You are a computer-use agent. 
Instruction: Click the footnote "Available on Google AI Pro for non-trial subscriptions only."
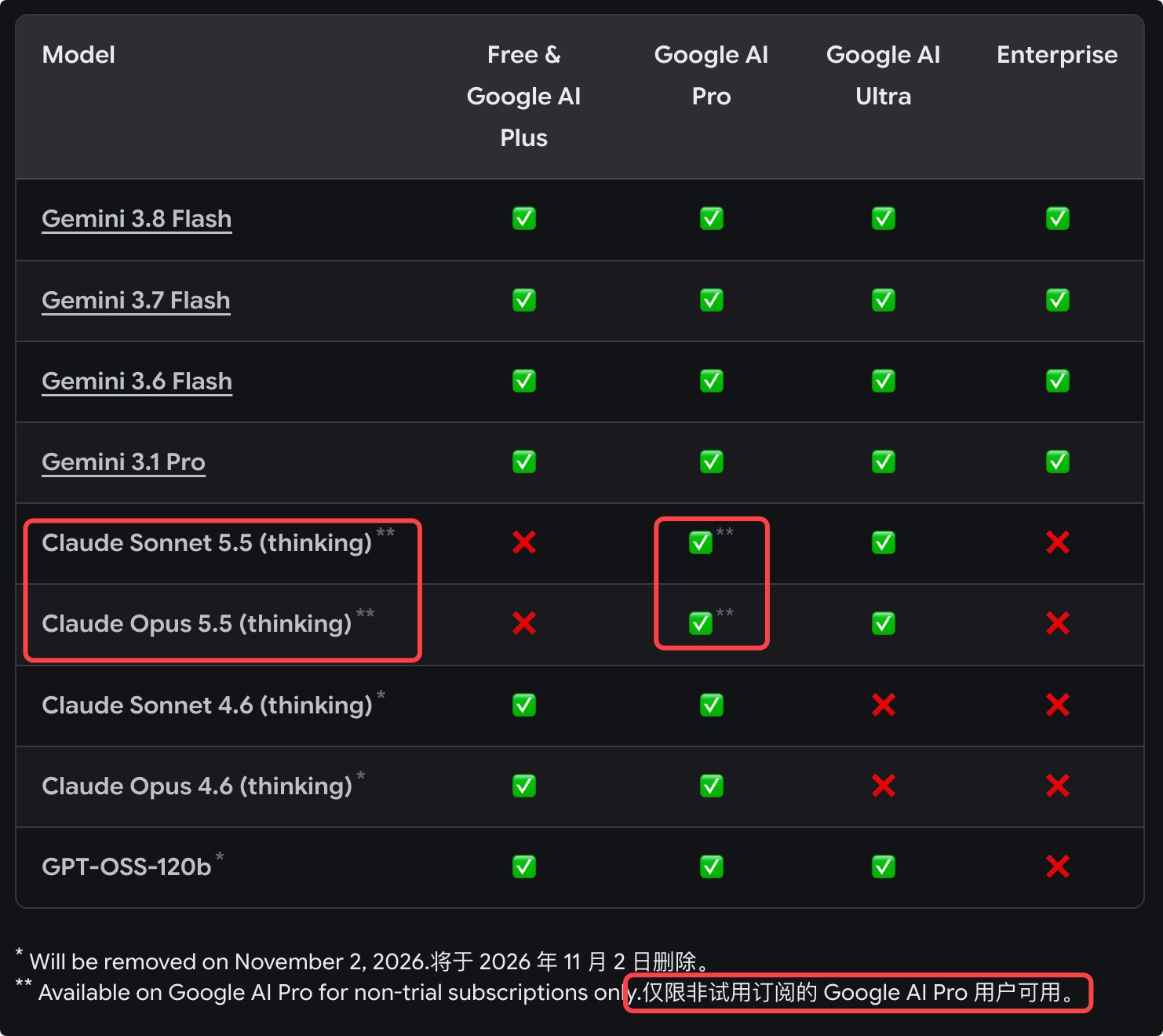pos(340,993)
